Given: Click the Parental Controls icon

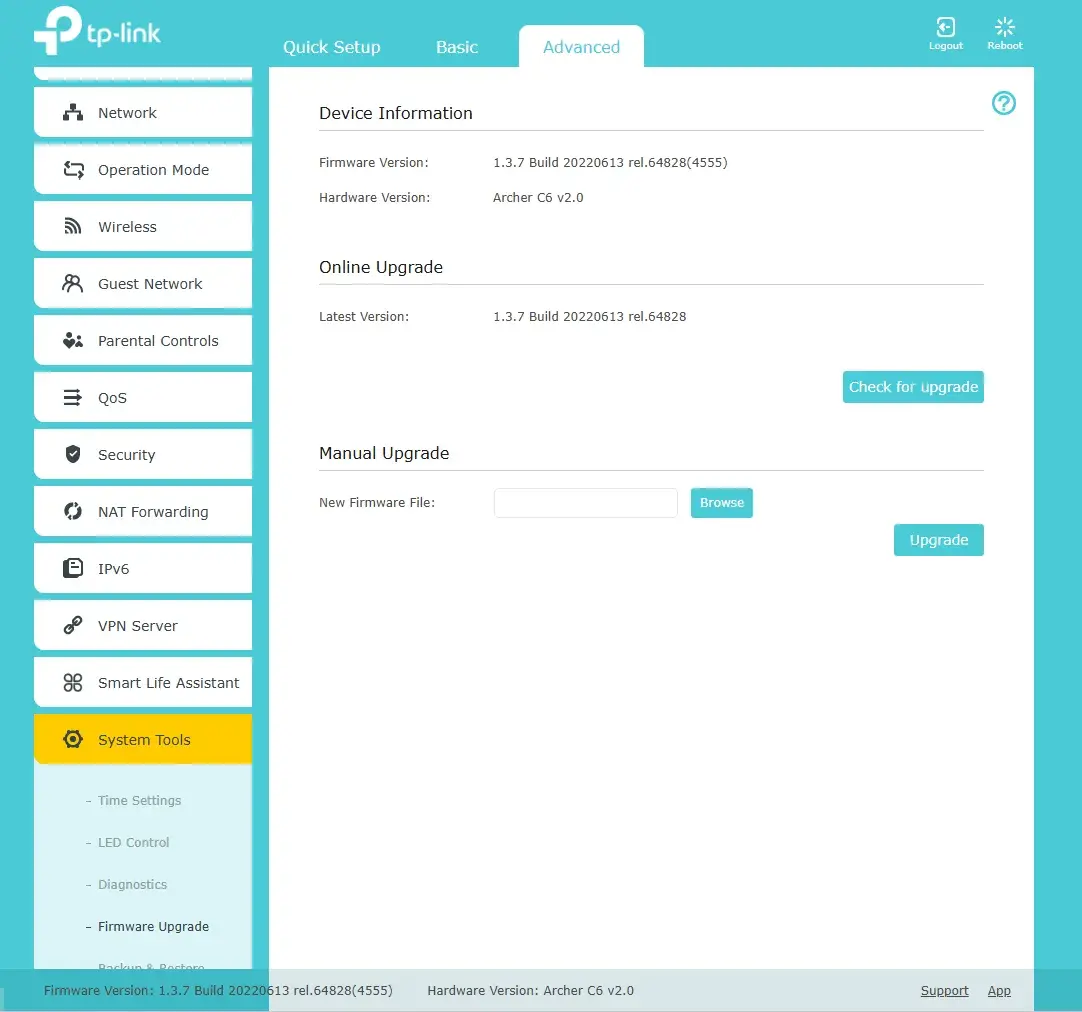Looking at the screenshot, I should (72, 341).
